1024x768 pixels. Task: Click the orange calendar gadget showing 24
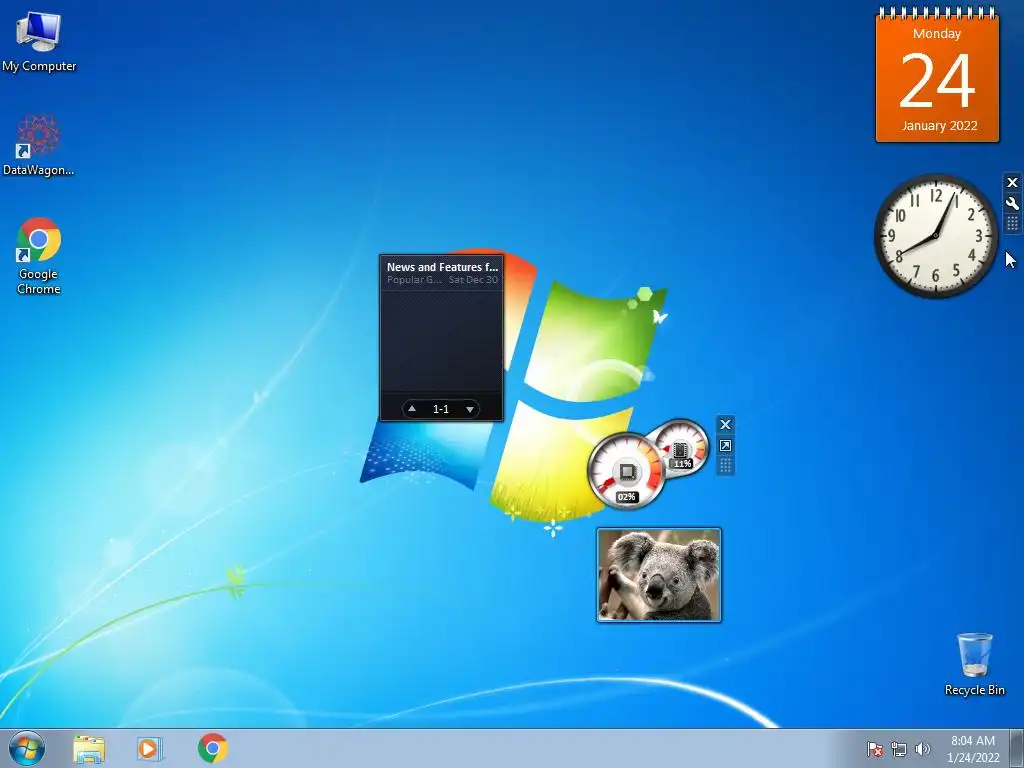(937, 76)
